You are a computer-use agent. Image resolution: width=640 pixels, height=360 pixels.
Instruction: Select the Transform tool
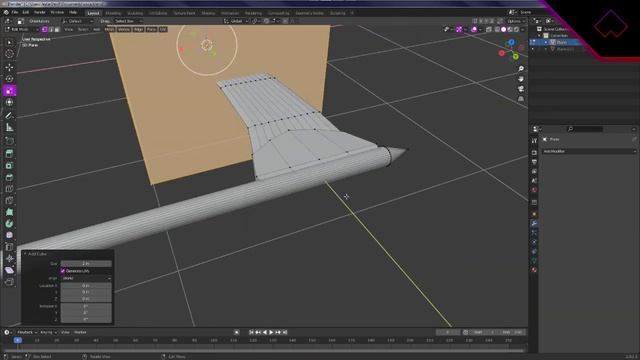click(x=9, y=102)
